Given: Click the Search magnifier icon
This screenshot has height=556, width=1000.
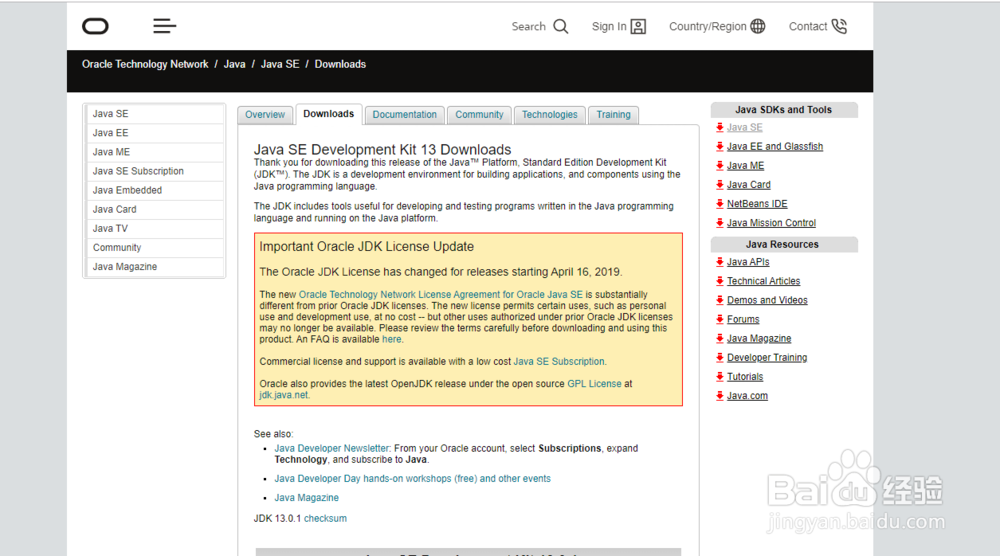Looking at the screenshot, I should tap(561, 26).
